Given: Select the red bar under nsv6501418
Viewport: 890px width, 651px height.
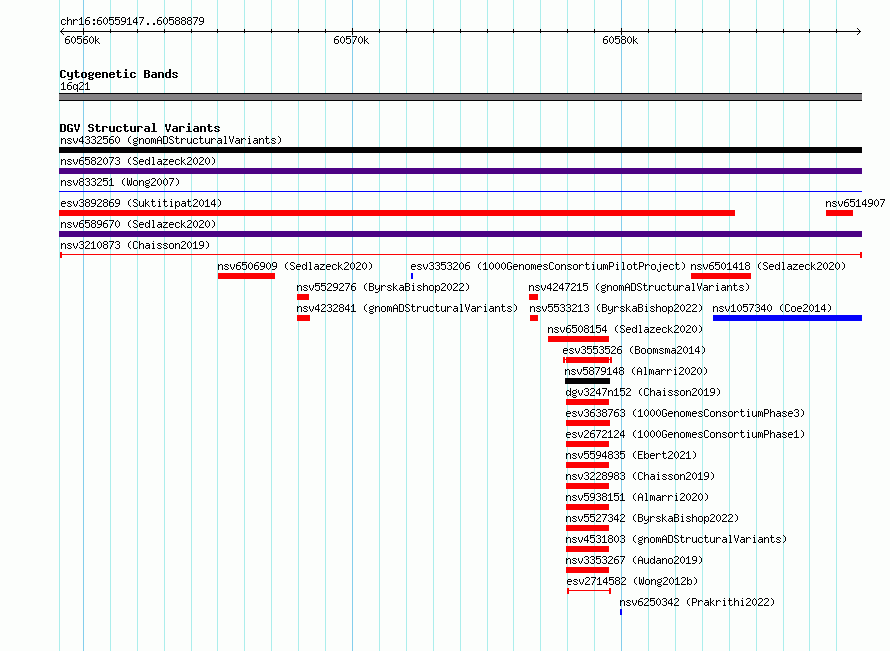Looking at the screenshot, I should pyautogui.click(x=721, y=276).
